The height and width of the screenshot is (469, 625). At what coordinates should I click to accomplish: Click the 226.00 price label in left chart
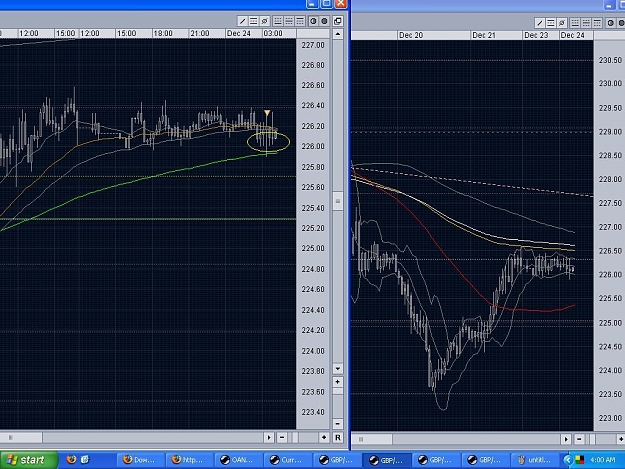pyautogui.click(x=313, y=146)
